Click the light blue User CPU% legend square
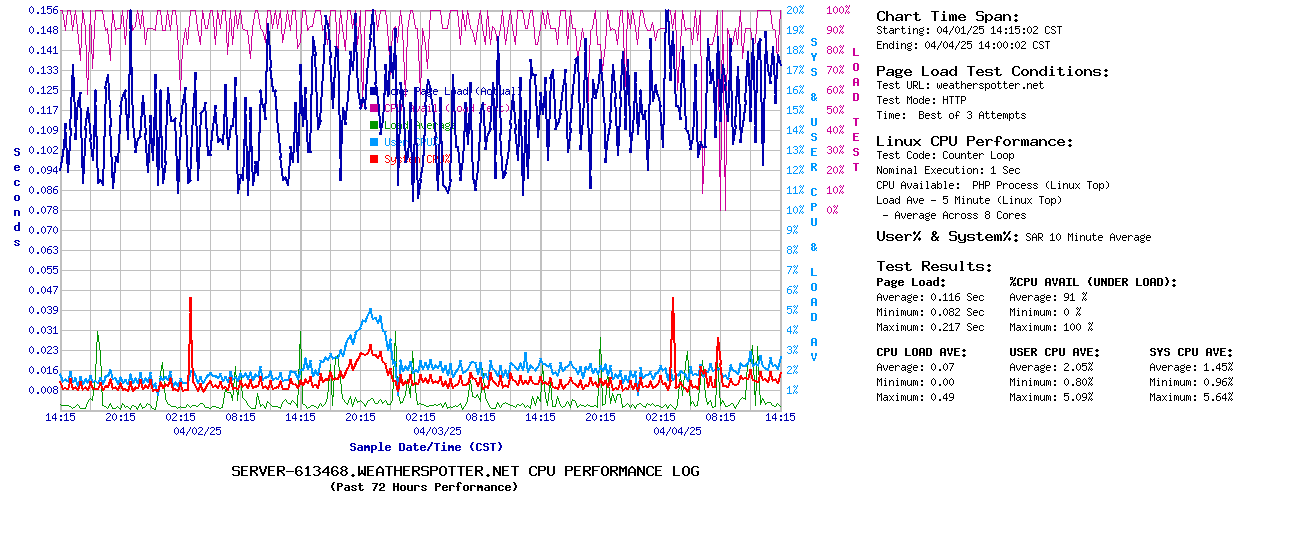This screenshot has width=1300, height=550. [374, 142]
